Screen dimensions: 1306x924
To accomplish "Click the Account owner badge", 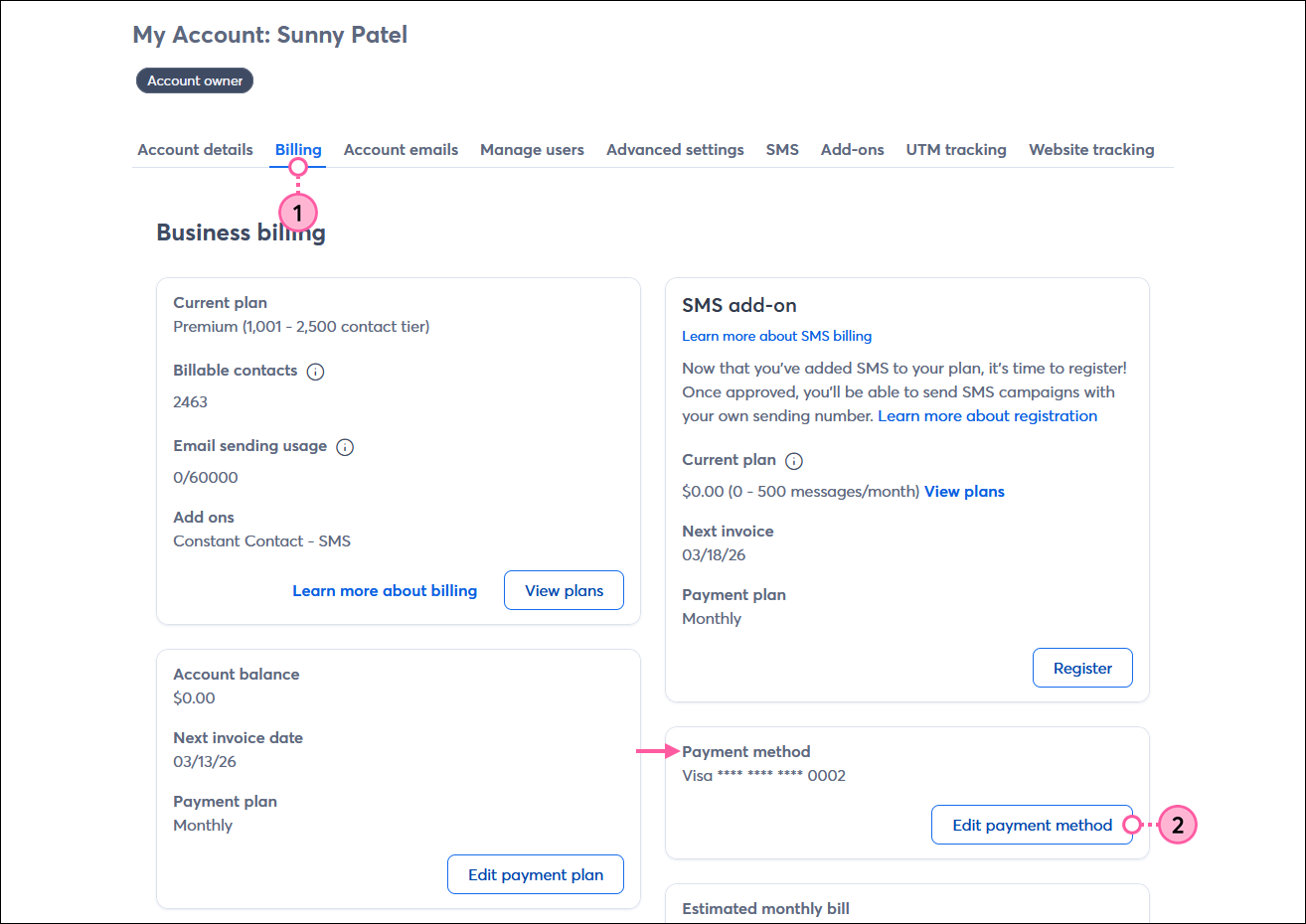I will click(194, 80).
